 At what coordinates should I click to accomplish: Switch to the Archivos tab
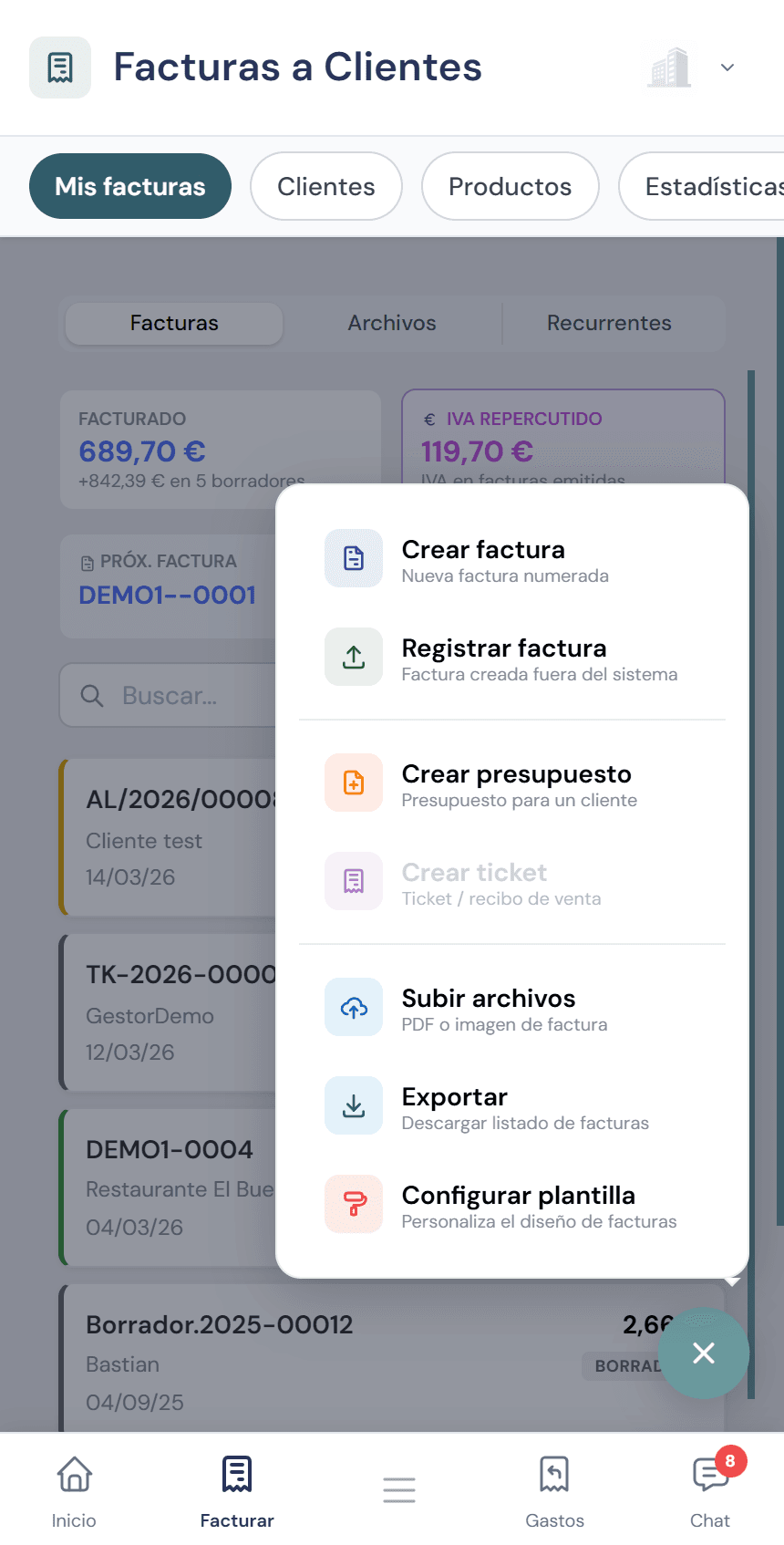(392, 323)
